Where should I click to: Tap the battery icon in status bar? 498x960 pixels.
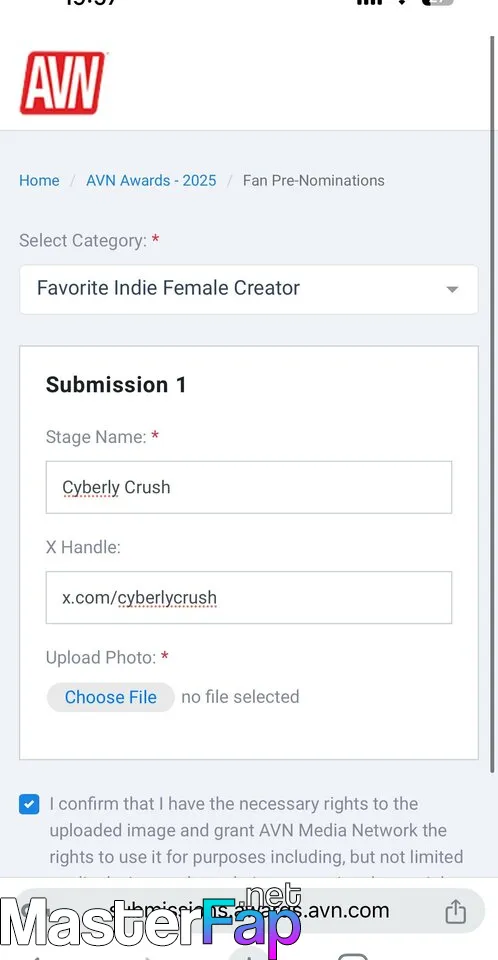tap(438, 2)
